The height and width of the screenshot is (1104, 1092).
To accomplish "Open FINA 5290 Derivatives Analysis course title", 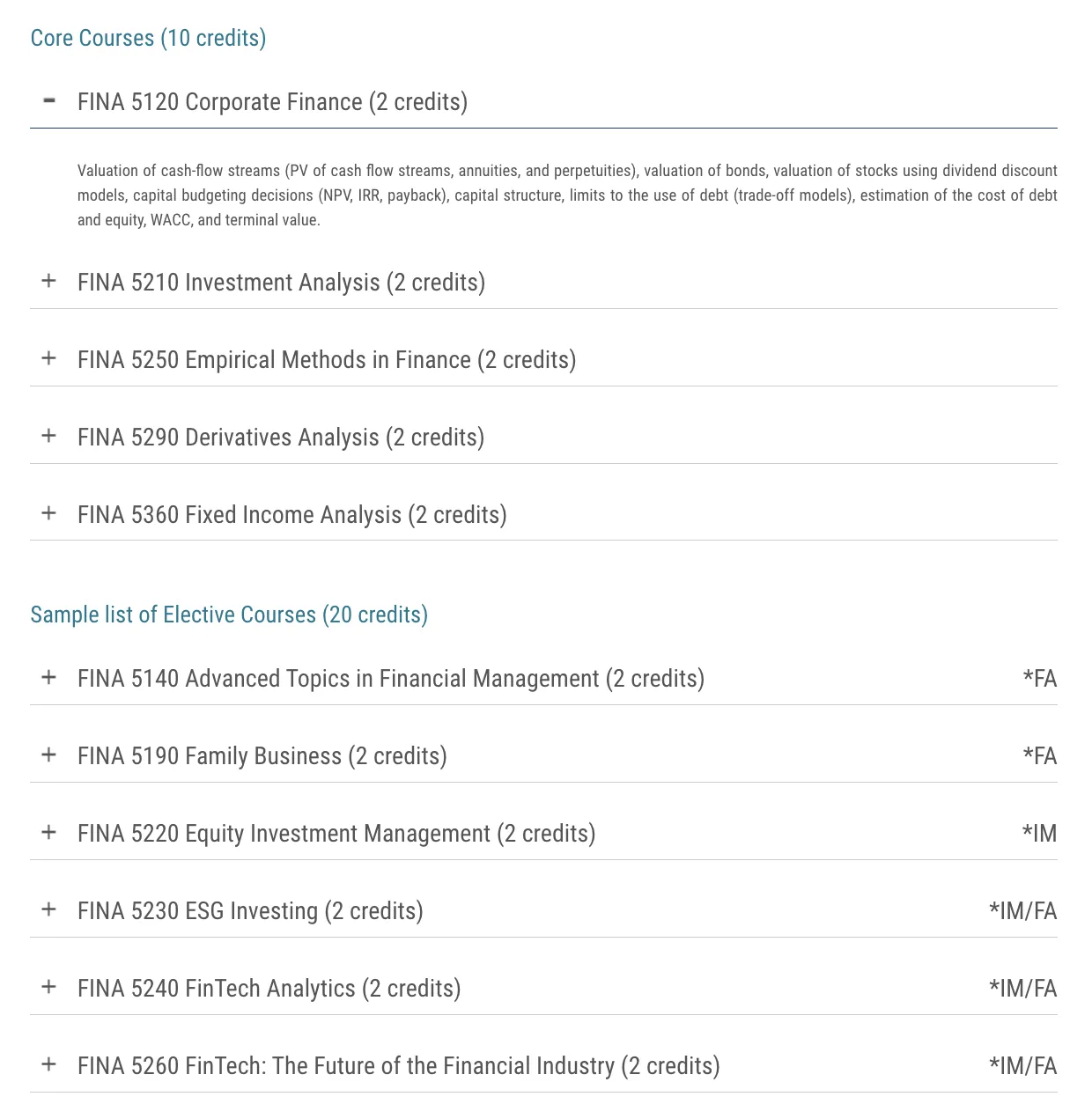I will pyautogui.click(x=280, y=438).
